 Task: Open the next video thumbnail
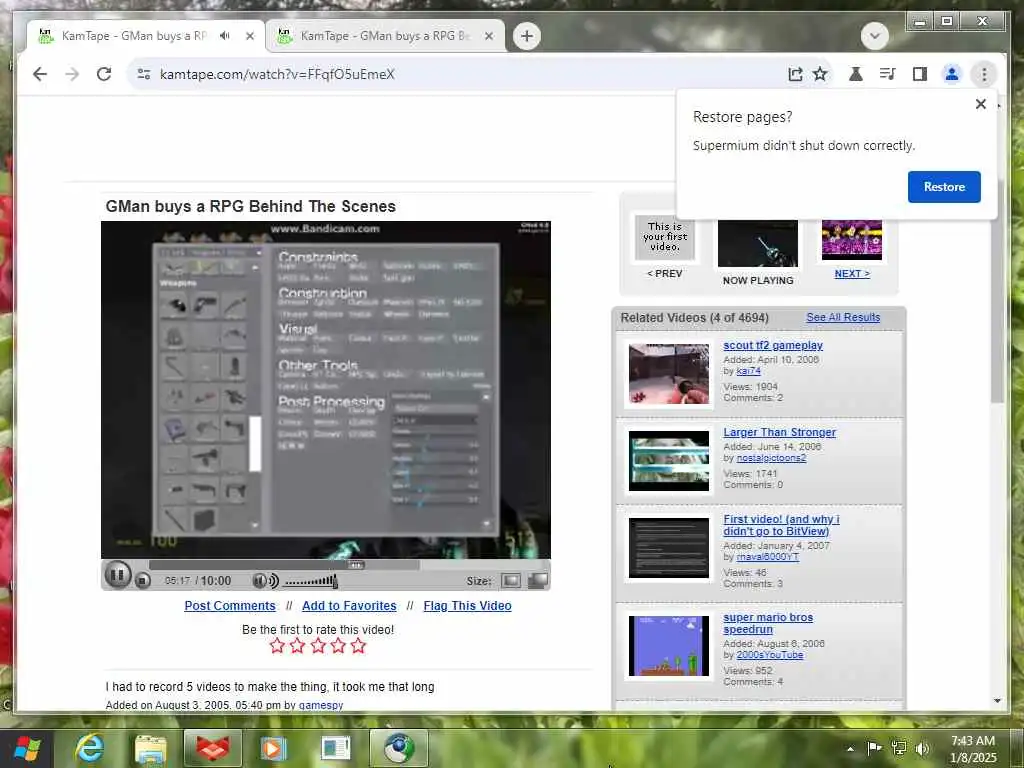(852, 240)
